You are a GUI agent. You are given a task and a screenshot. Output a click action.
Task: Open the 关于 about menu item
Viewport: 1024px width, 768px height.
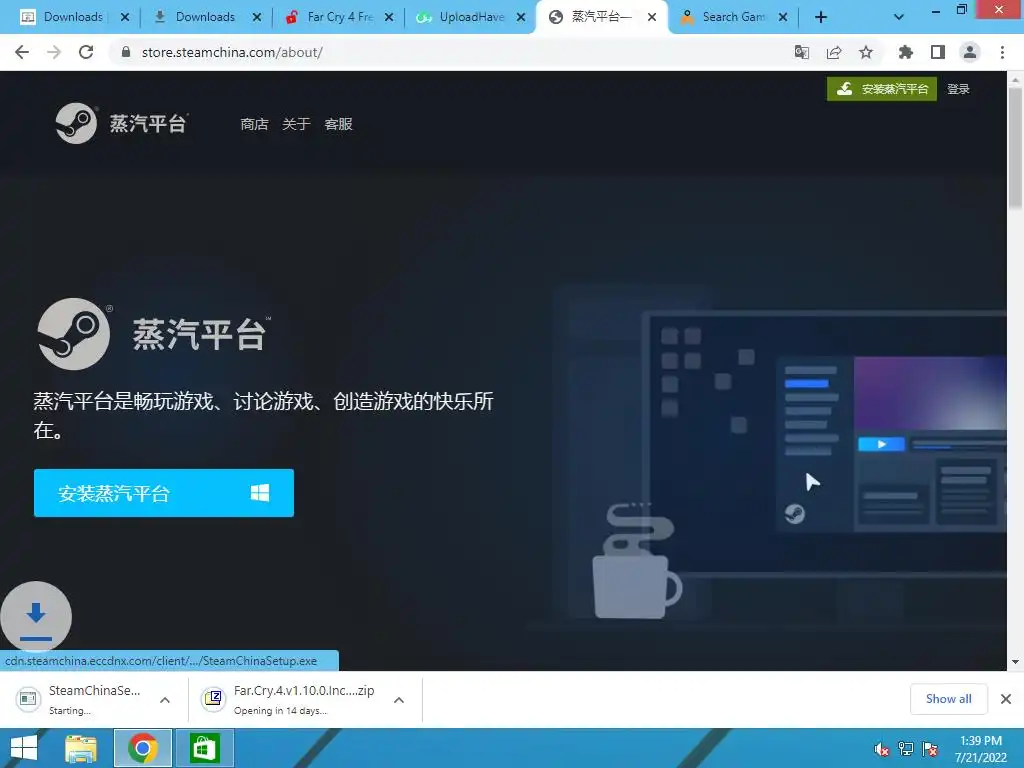[x=296, y=124]
